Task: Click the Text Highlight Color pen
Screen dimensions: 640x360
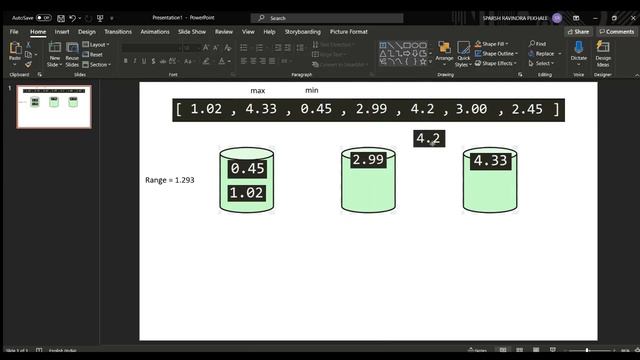Action: point(206,61)
